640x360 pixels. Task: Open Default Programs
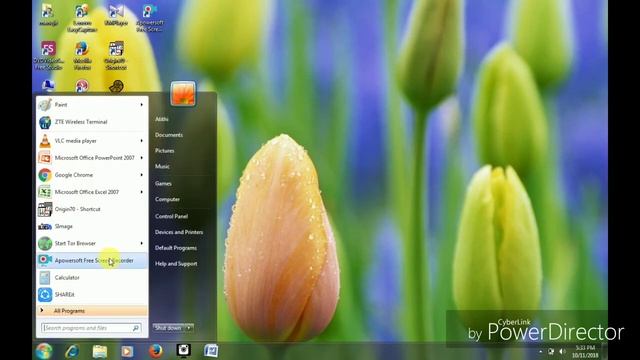(176, 248)
